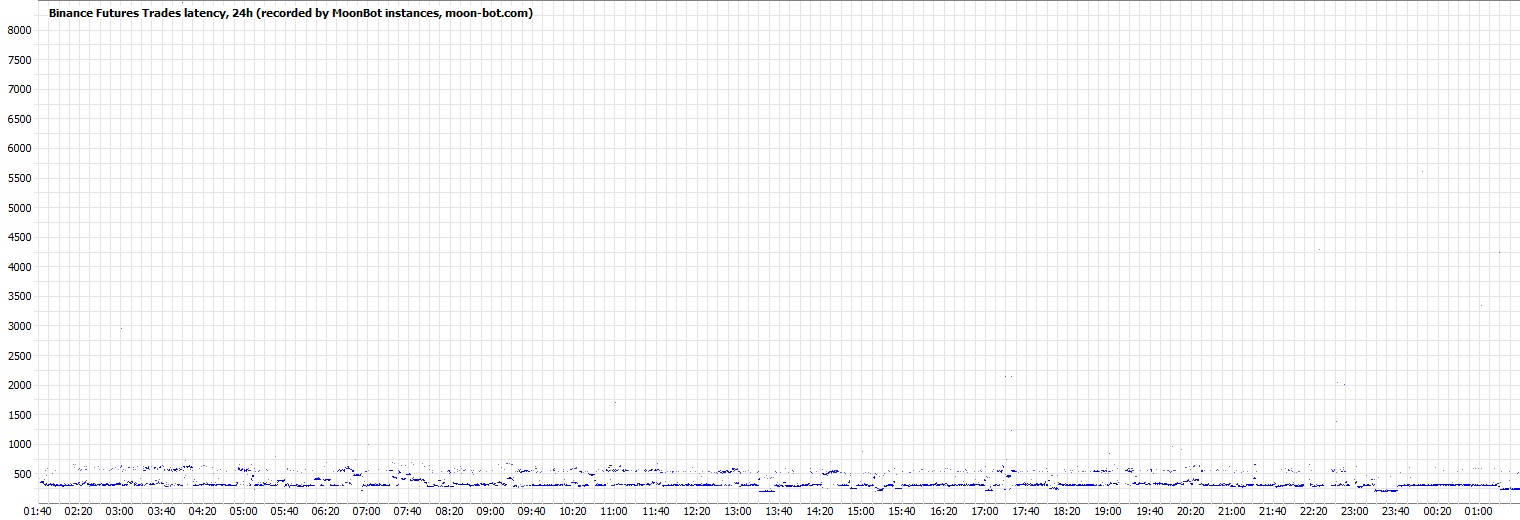Click the 500 y-axis value
This screenshot has width=1520, height=520.
(x=23, y=474)
